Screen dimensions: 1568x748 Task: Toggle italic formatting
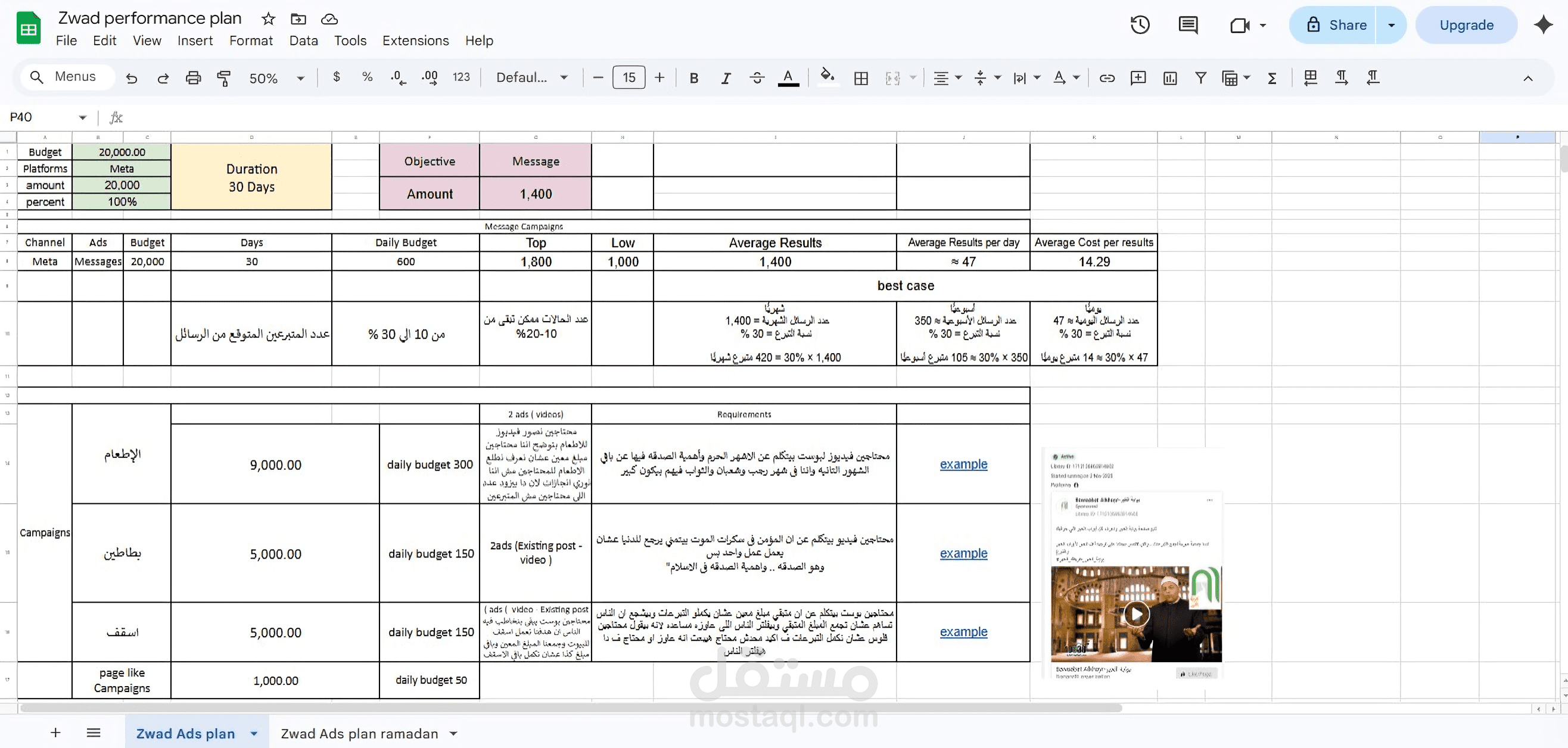(x=725, y=78)
